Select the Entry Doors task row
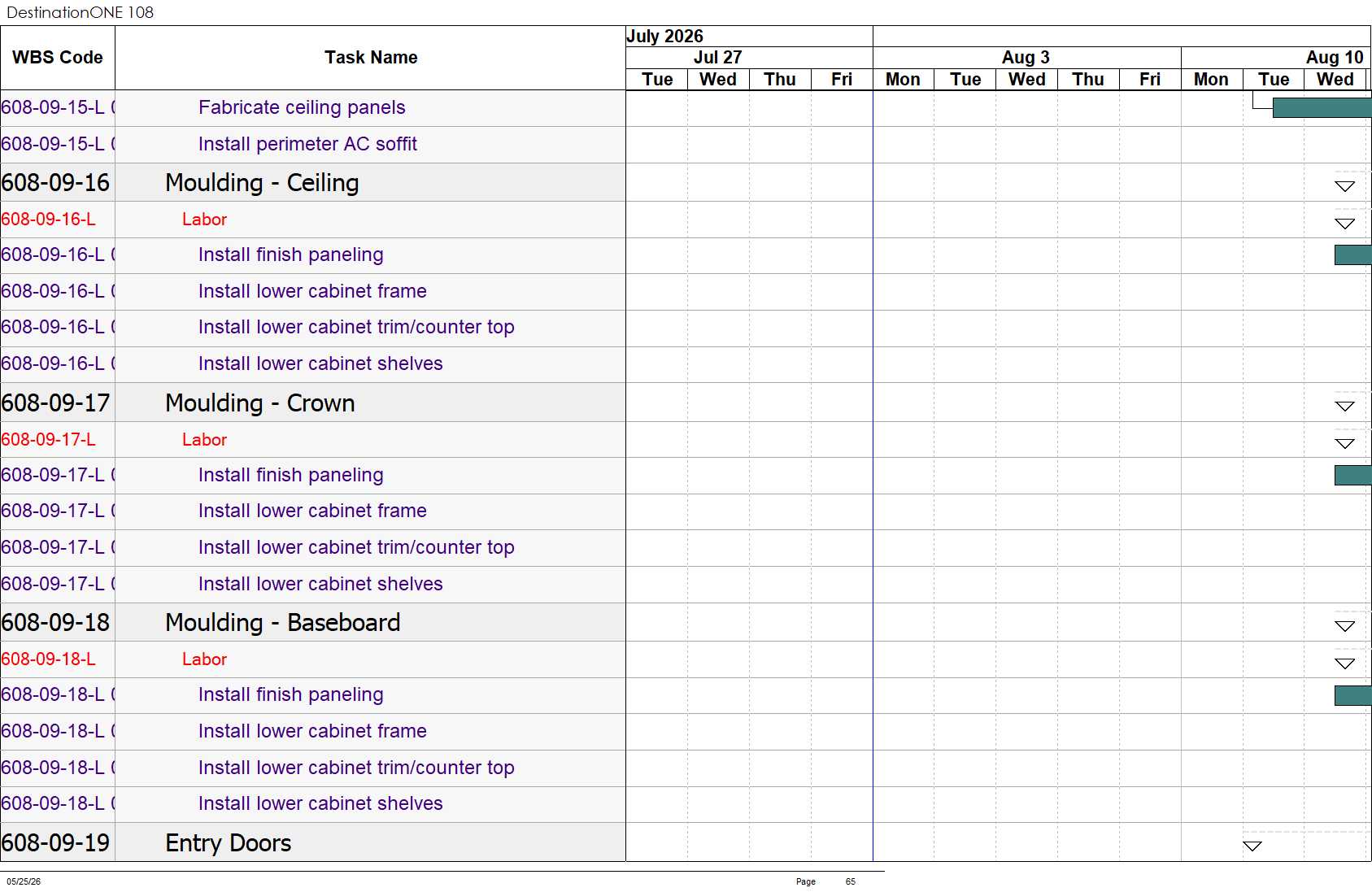The height and width of the screenshot is (892, 1372). tap(313, 842)
